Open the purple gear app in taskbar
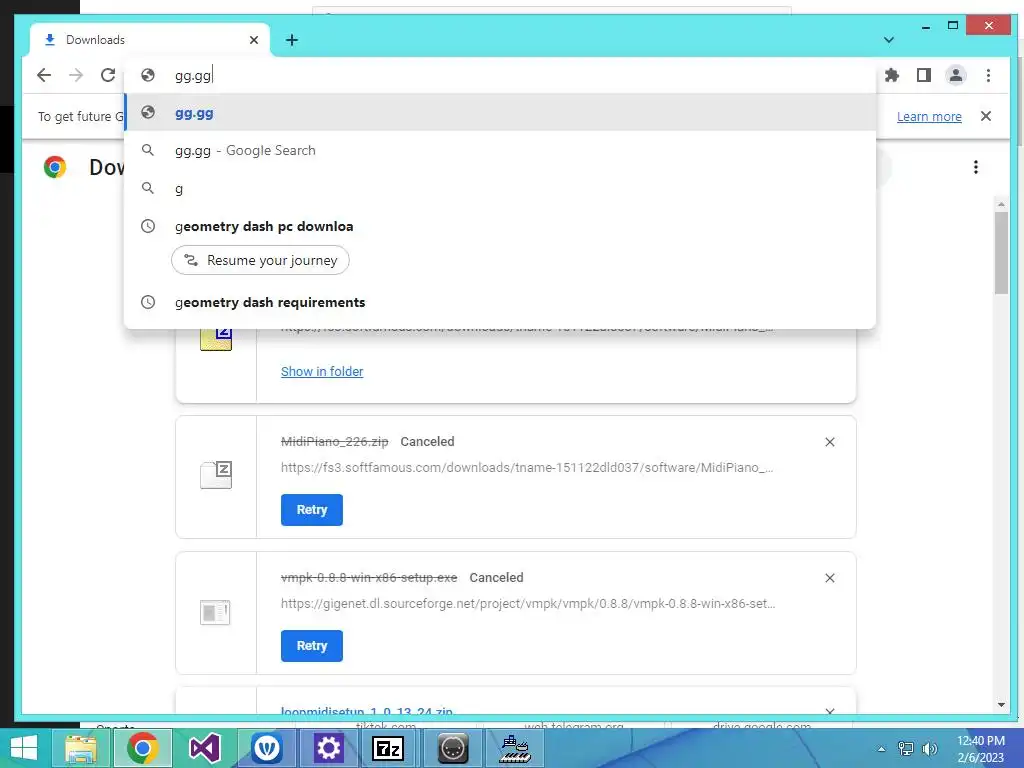The width and height of the screenshot is (1024, 768). pos(328,748)
